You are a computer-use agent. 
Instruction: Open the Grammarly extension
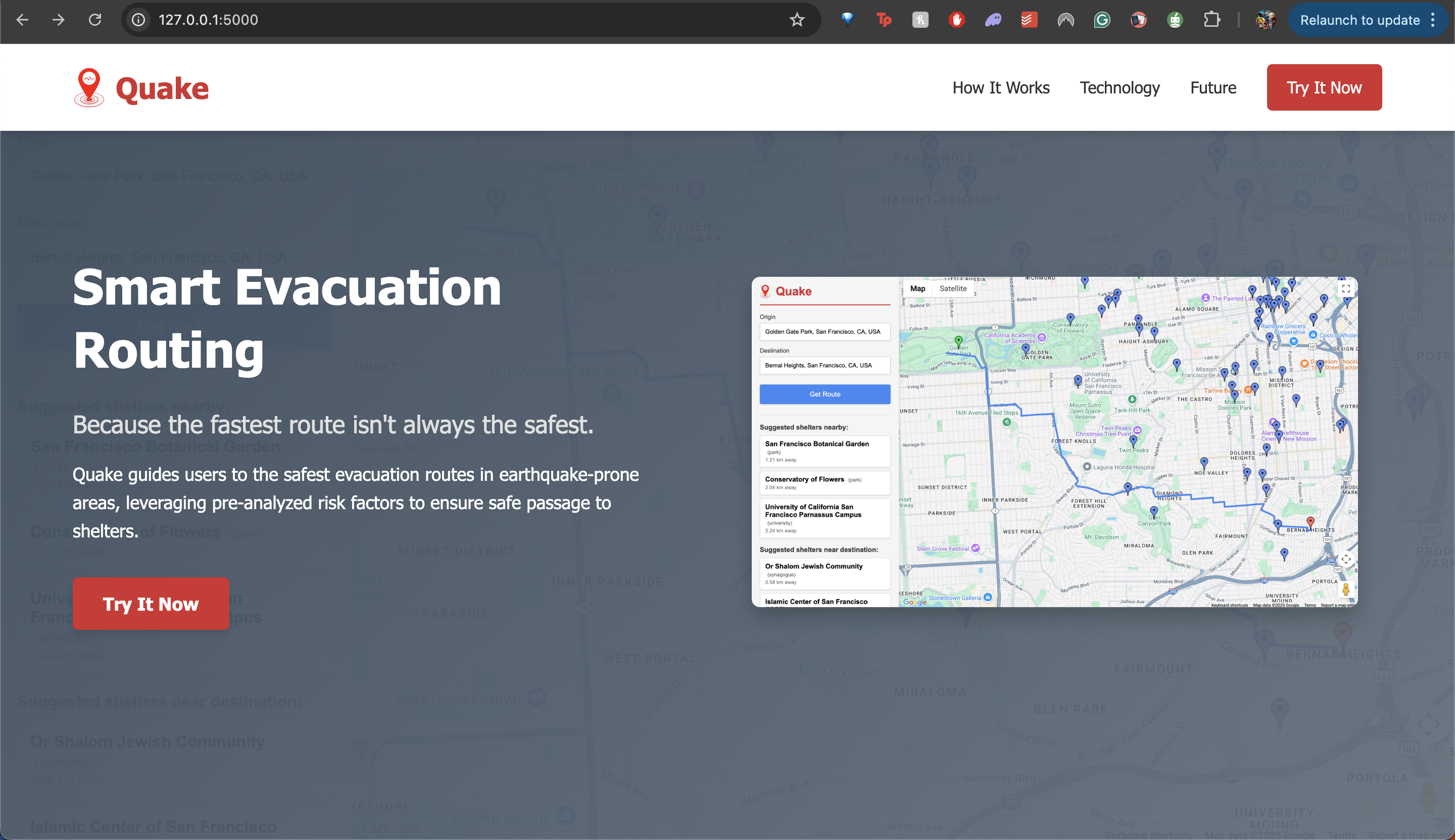point(1102,20)
